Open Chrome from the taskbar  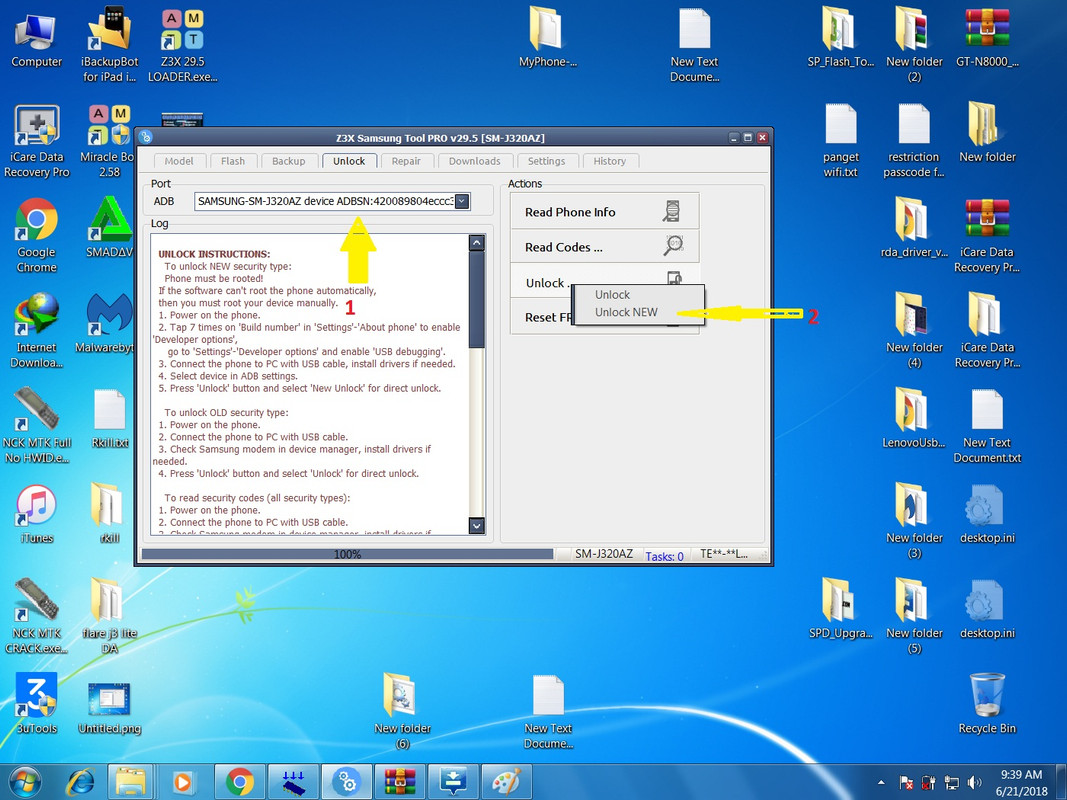[240, 782]
